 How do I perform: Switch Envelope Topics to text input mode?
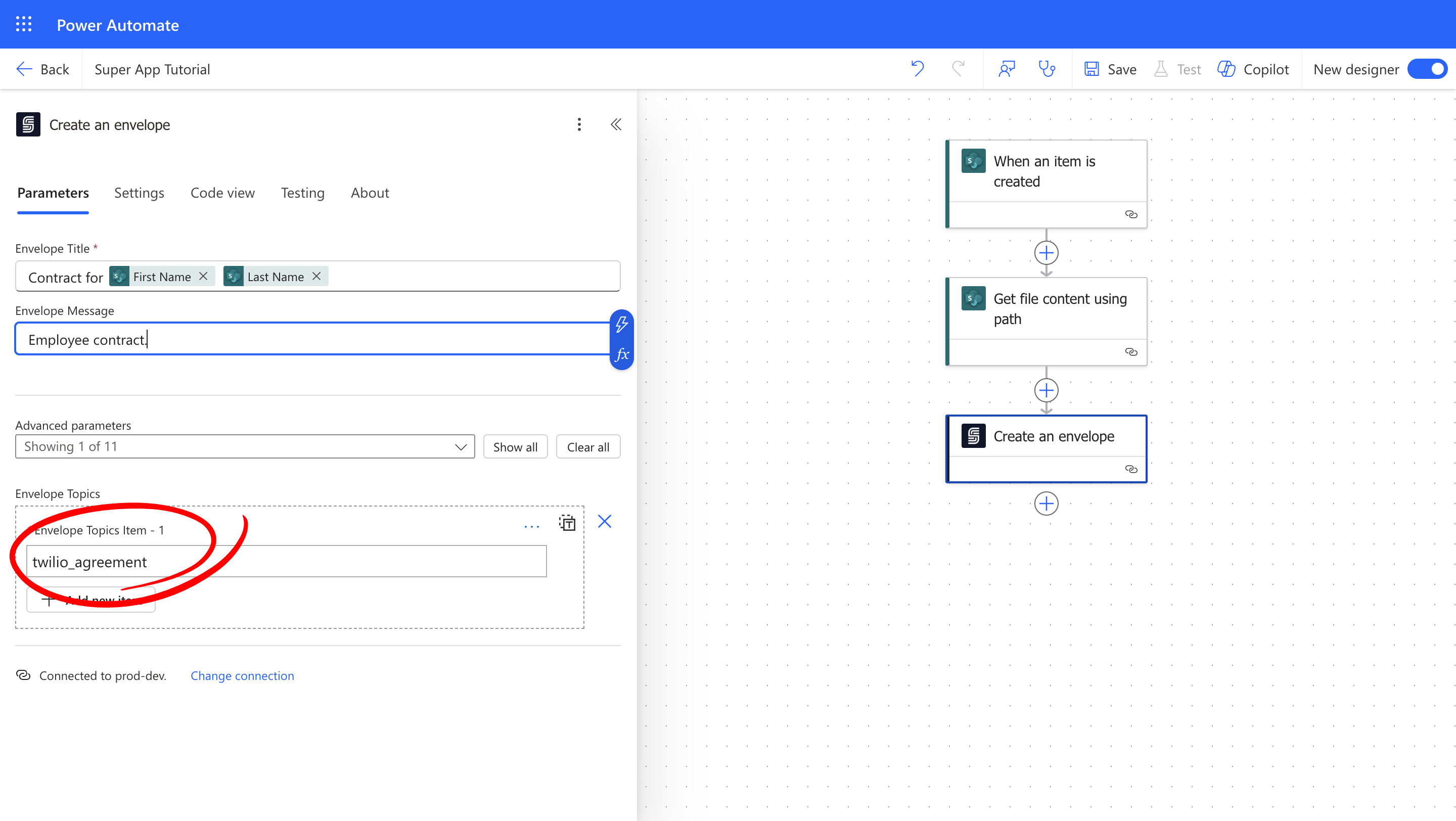[567, 523]
